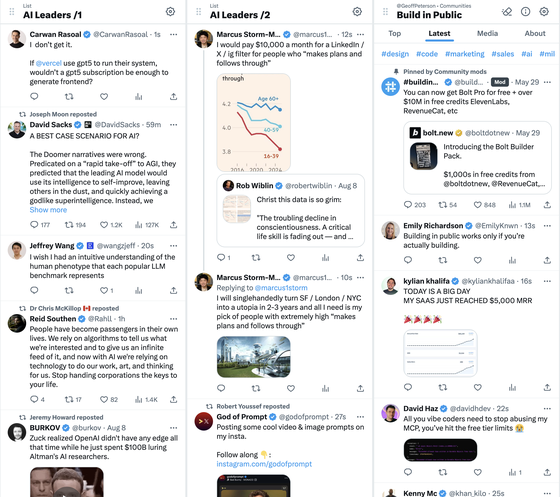Screen dimensions: 560x497
Task: View analytics on Reid Southen's post
Action: [139, 400]
